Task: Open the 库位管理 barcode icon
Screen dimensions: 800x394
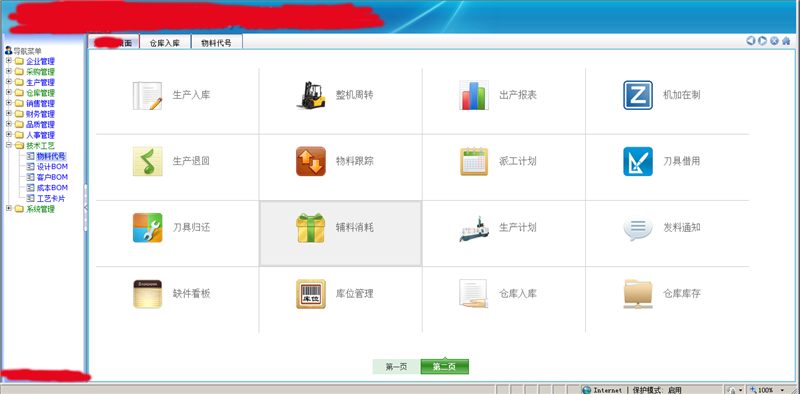Action: pyautogui.click(x=311, y=294)
